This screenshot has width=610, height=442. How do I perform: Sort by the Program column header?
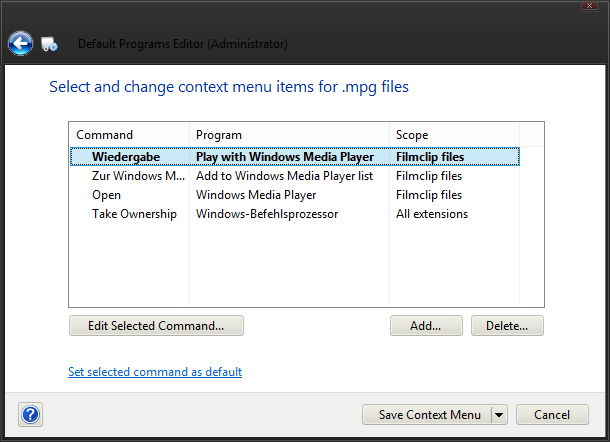289,135
